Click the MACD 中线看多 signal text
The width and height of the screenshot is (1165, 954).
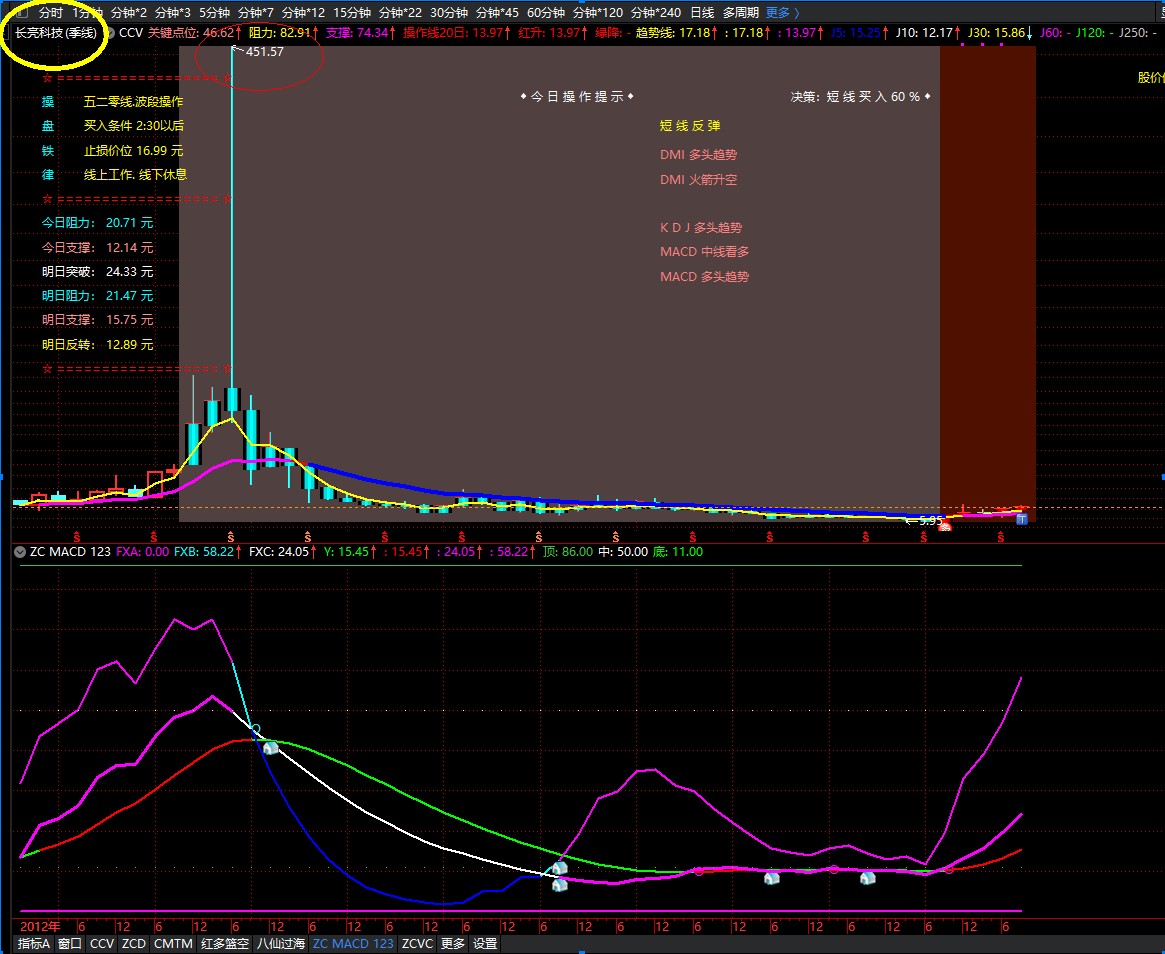[704, 252]
